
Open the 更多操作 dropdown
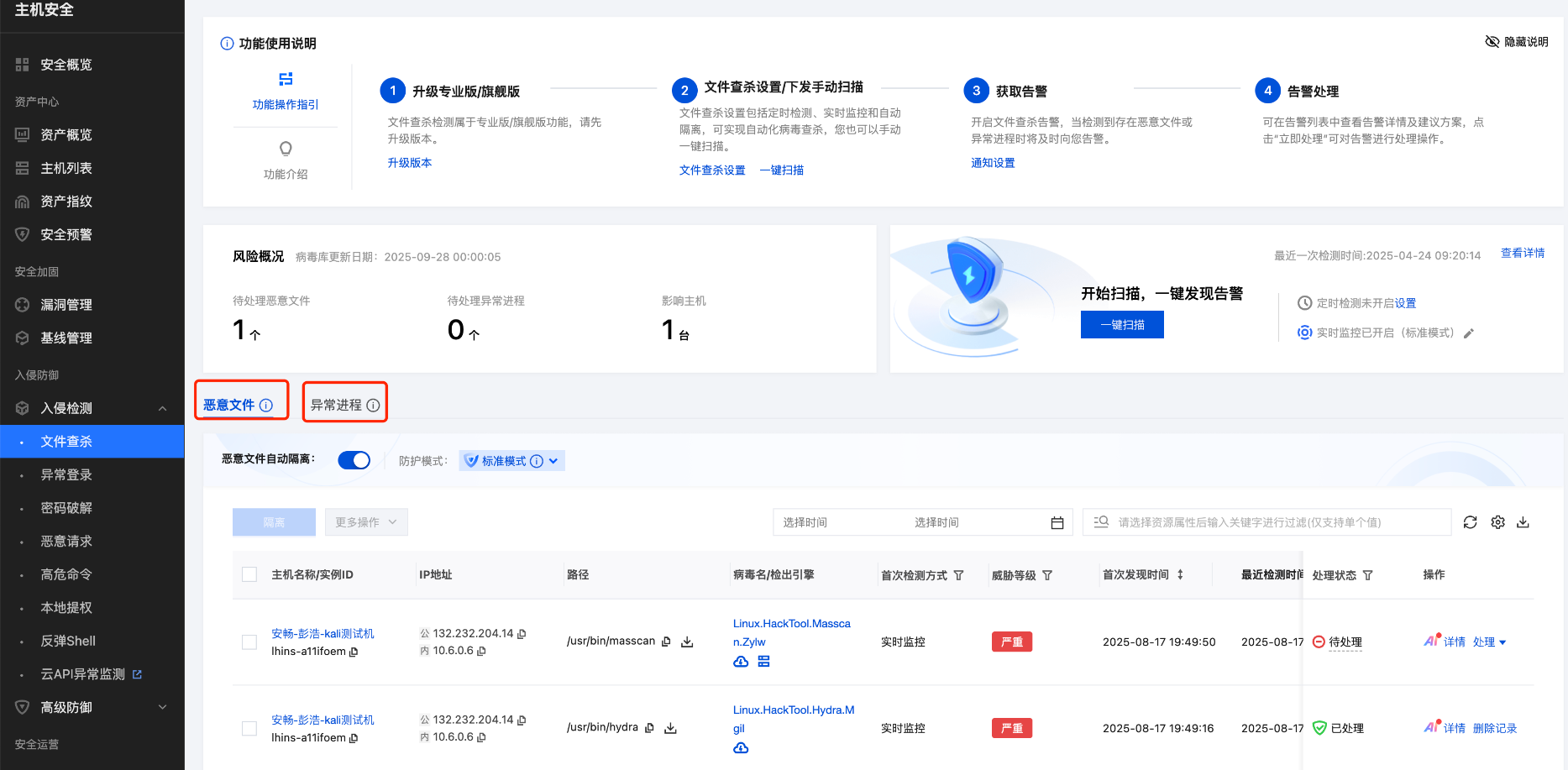366,521
